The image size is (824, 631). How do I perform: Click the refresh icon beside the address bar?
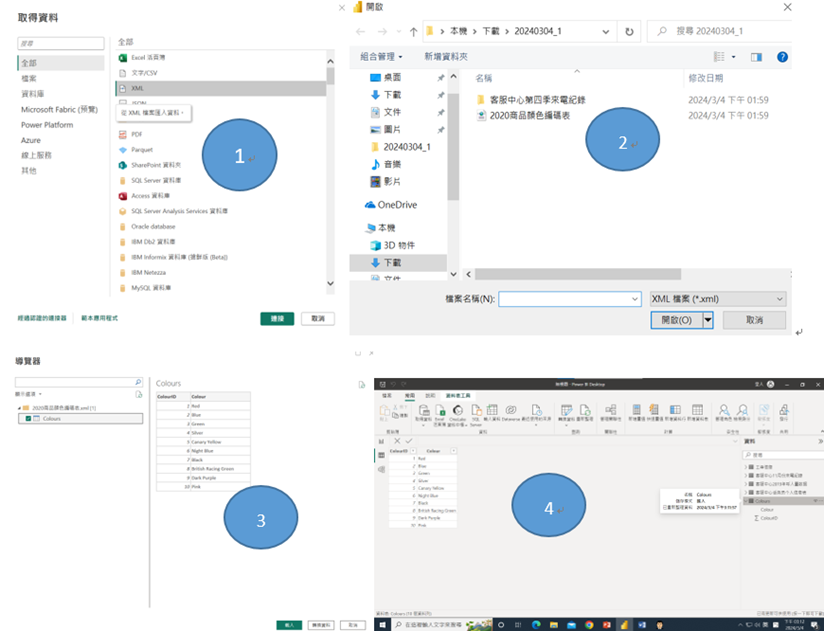629,32
